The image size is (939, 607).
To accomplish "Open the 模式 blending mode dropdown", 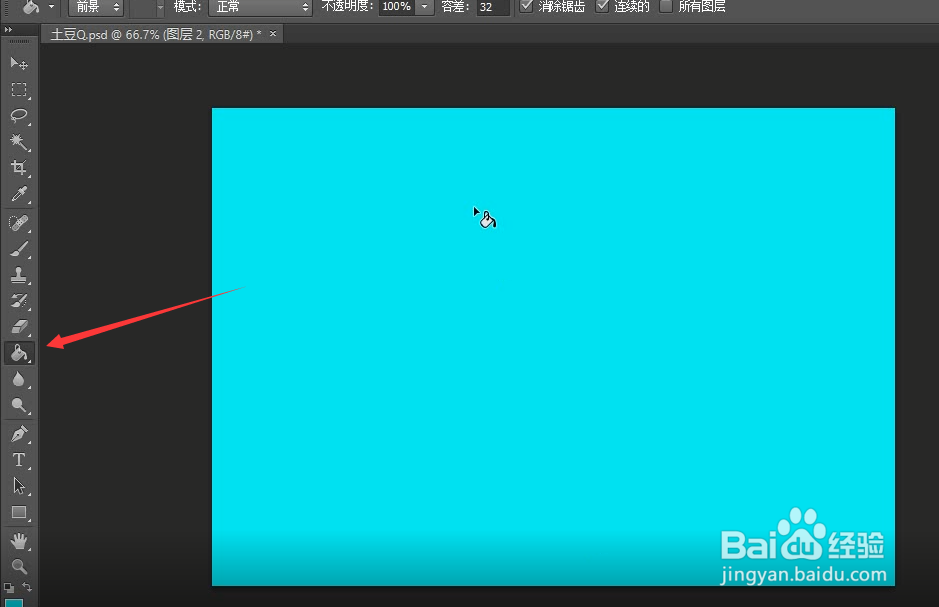I will click(260, 7).
